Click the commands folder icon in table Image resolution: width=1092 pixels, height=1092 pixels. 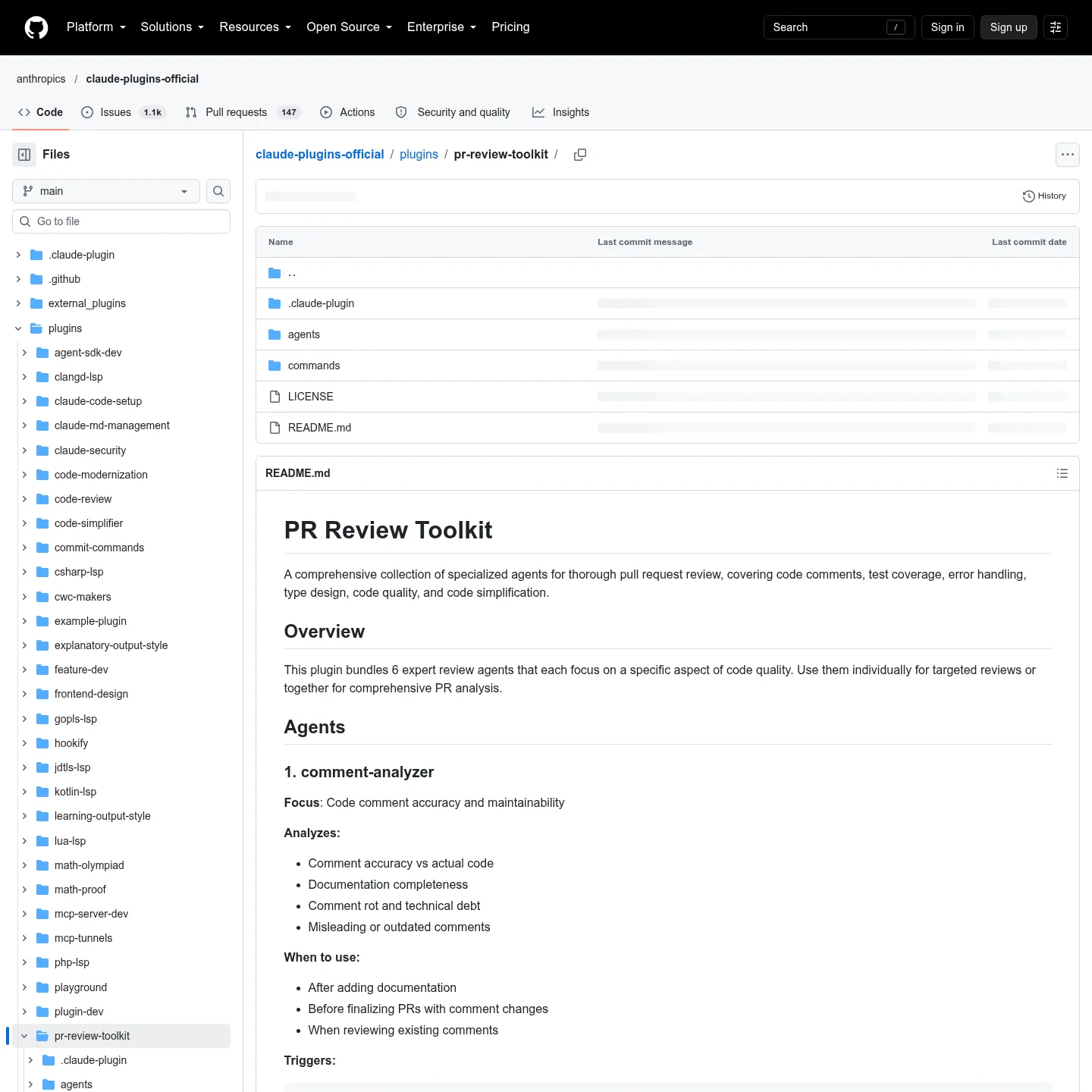tap(275, 366)
